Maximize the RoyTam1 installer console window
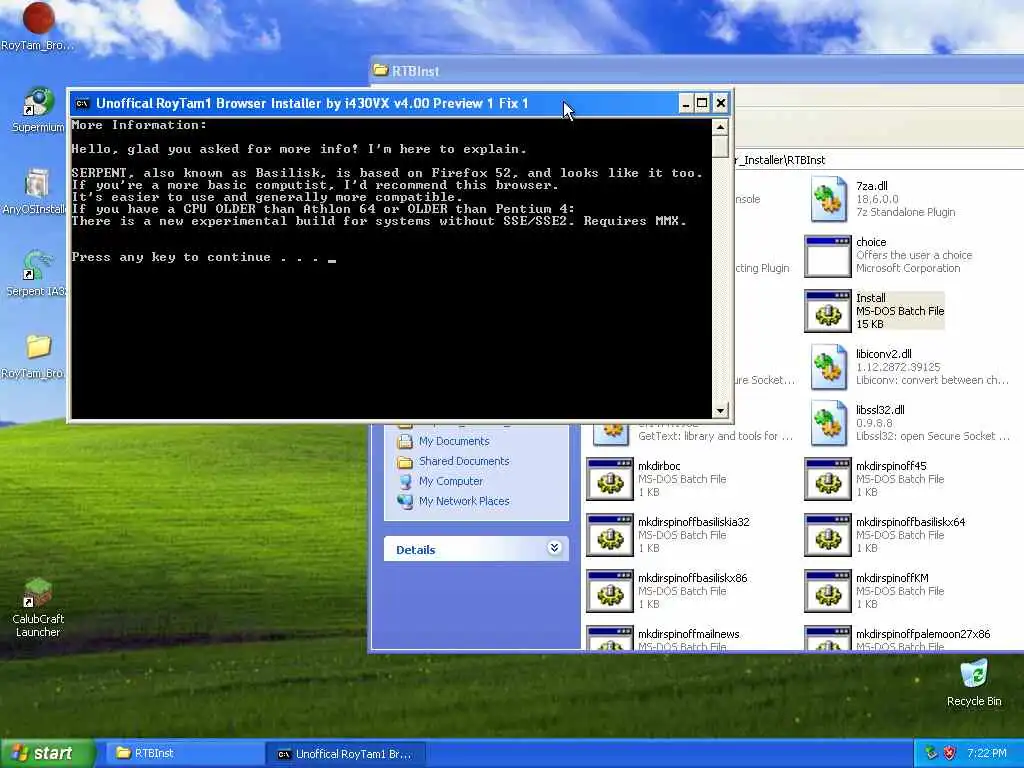 (702, 103)
